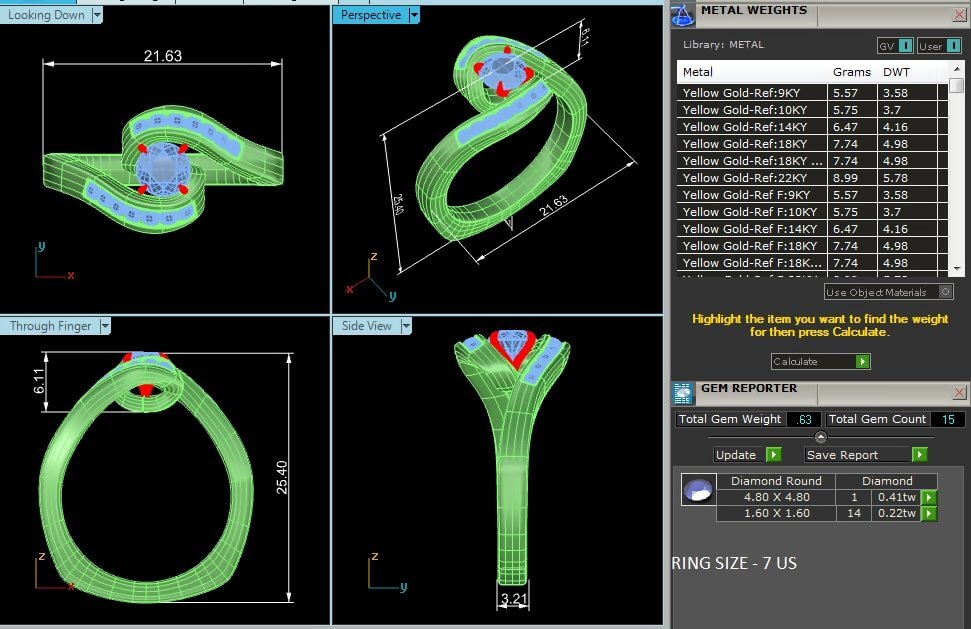Viewport: 971px width, 629px height.
Task: Open the Through Finger viewport dropdown
Action: (x=104, y=326)
